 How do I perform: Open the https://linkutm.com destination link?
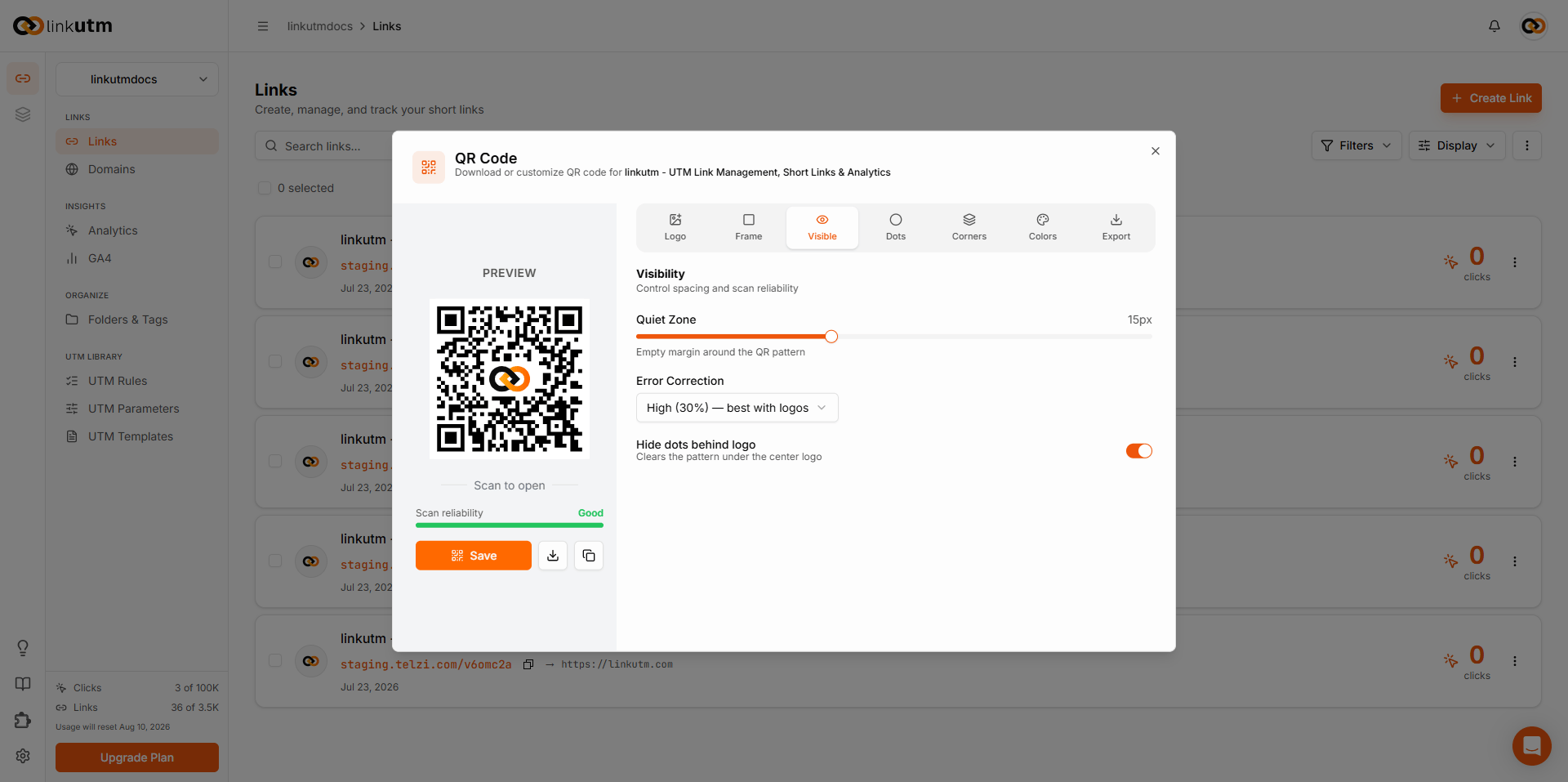[x=617, y=664]
